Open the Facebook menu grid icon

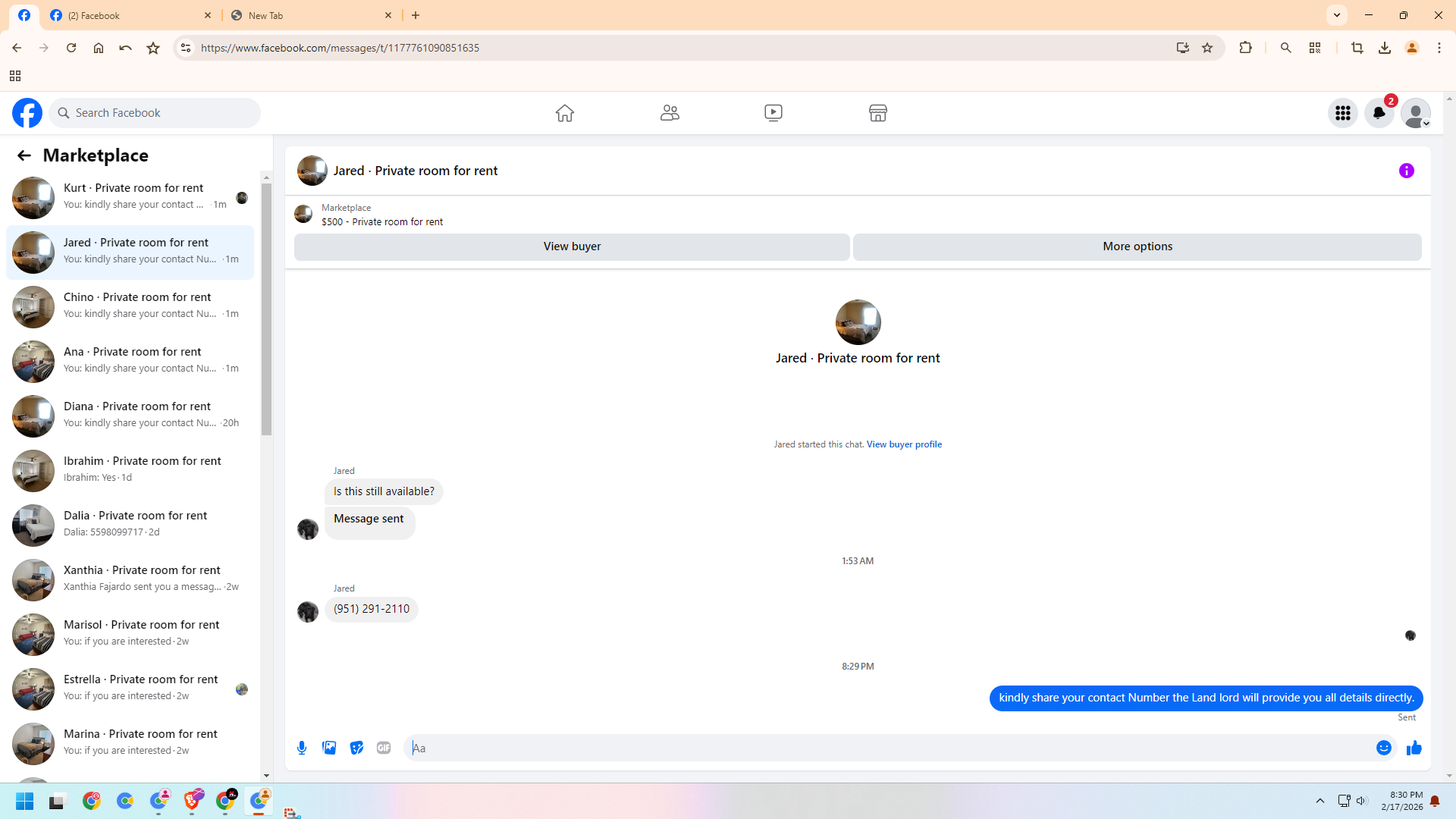click(x=1342, y=113)
